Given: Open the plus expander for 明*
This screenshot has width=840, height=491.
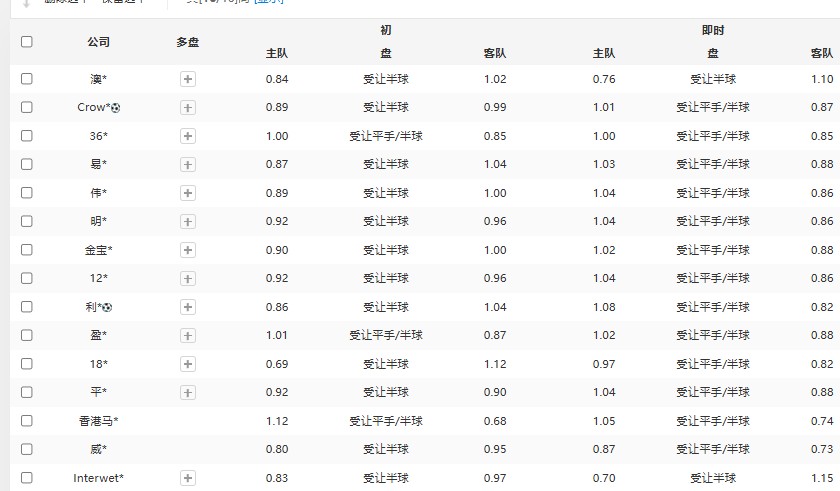Looking at the screenshot, I should [188, 222].
